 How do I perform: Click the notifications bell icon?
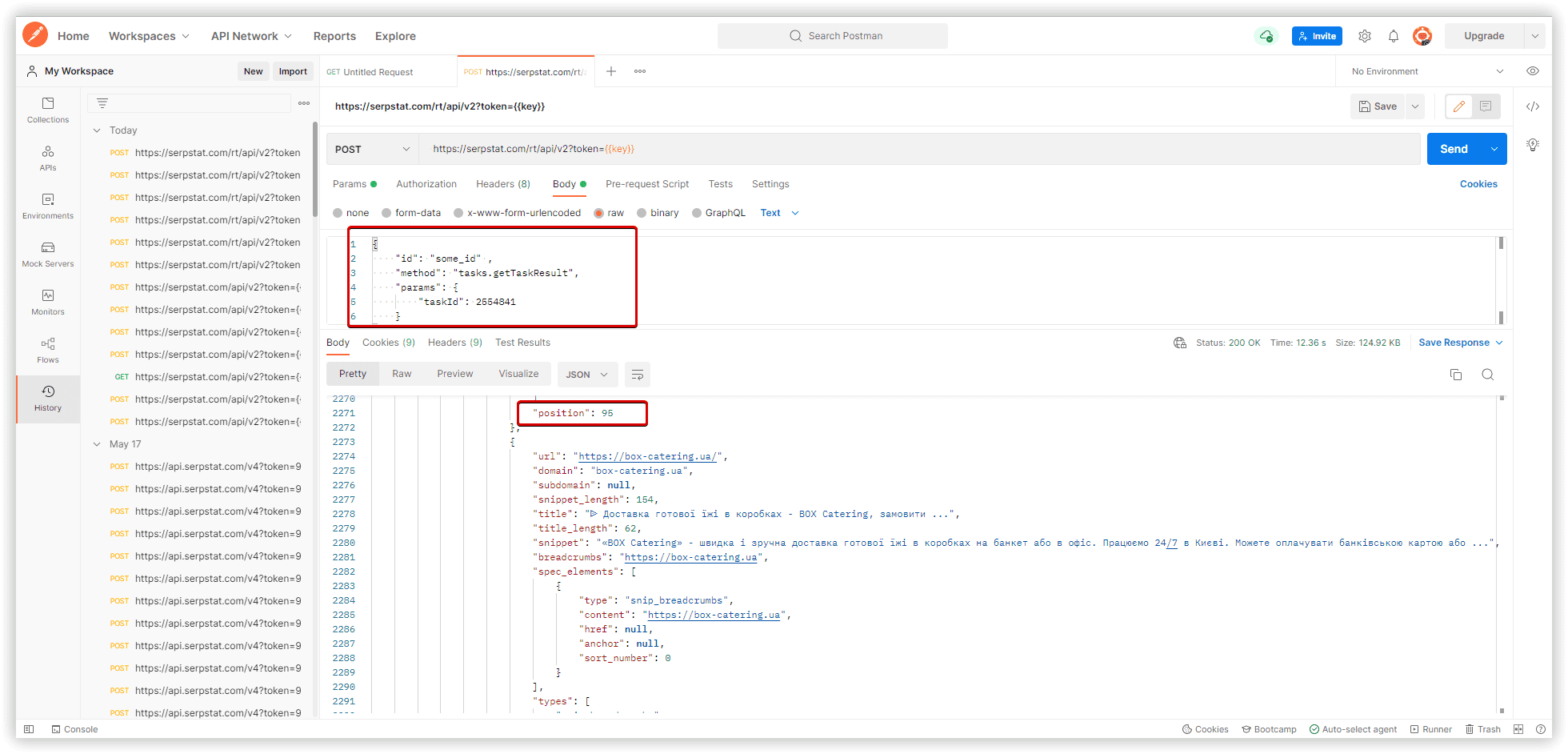(x=1394, y=36)
